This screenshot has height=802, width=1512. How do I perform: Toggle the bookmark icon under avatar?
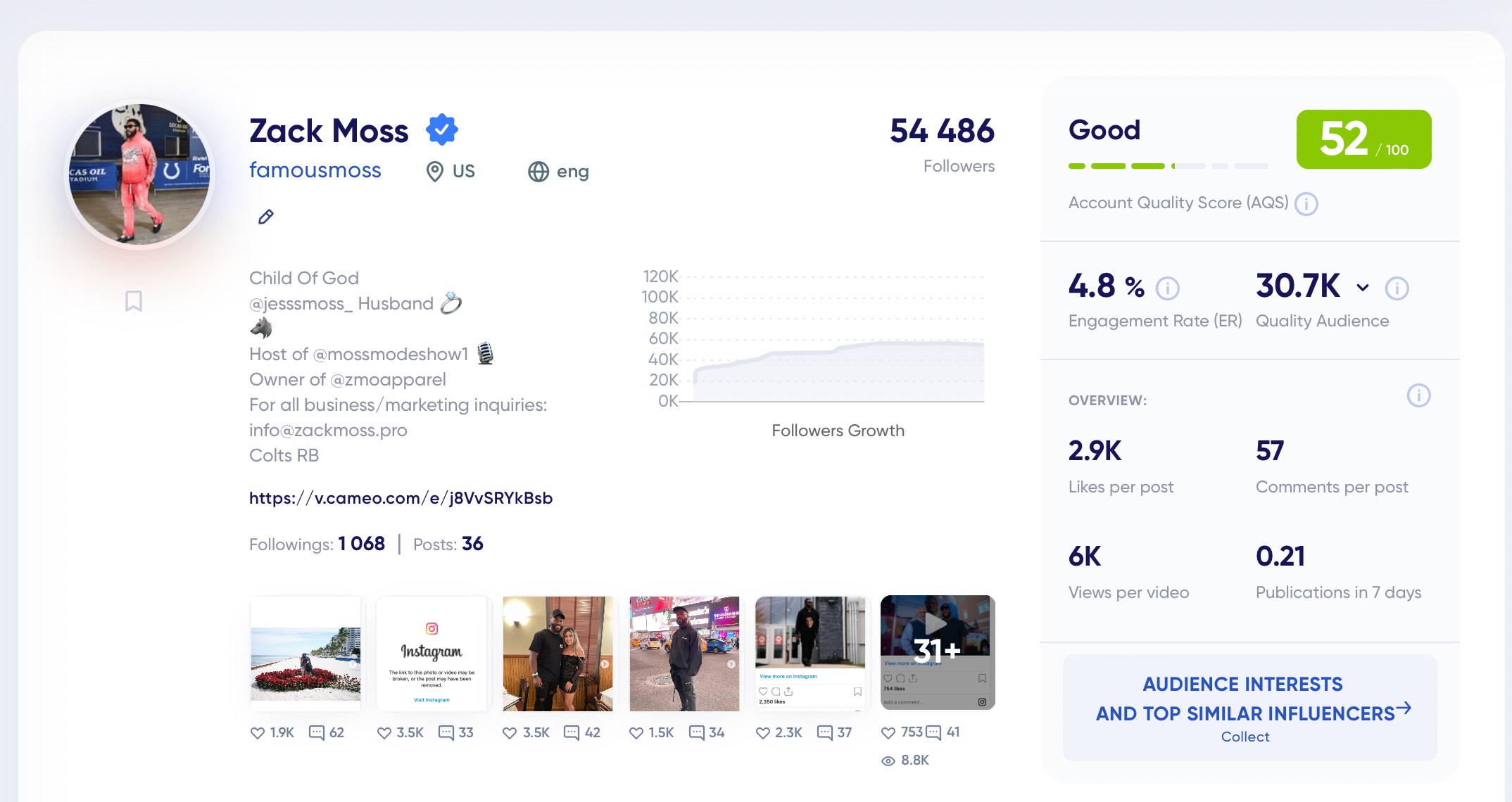click(x=133, y=301)
